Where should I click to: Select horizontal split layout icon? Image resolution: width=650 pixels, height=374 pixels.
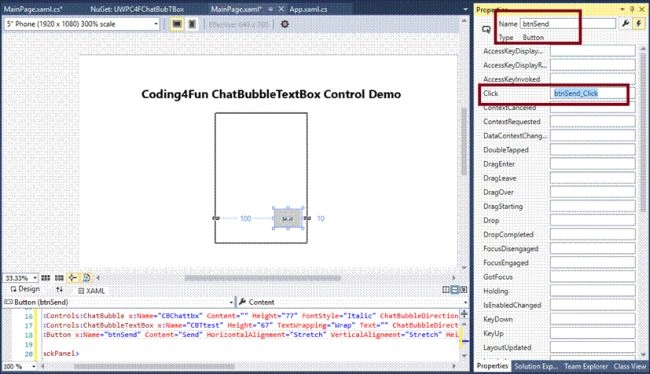tap(455, 289)
